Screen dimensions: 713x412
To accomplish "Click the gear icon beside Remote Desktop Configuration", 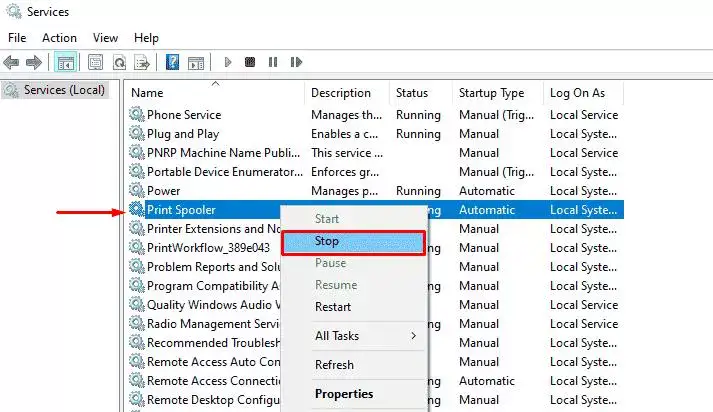I will (136, 399).
